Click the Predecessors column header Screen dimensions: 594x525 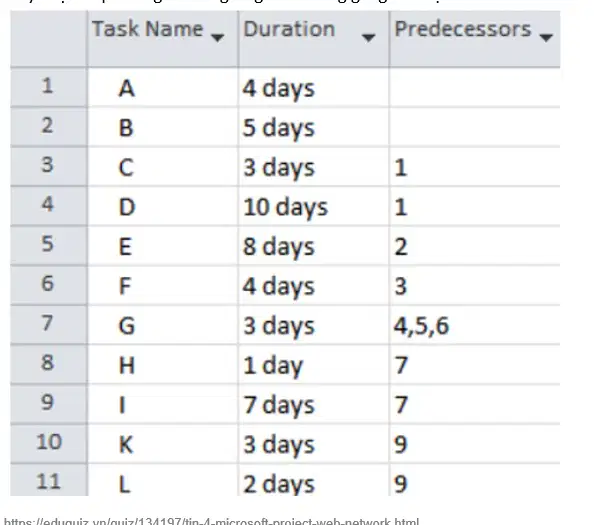475,39
